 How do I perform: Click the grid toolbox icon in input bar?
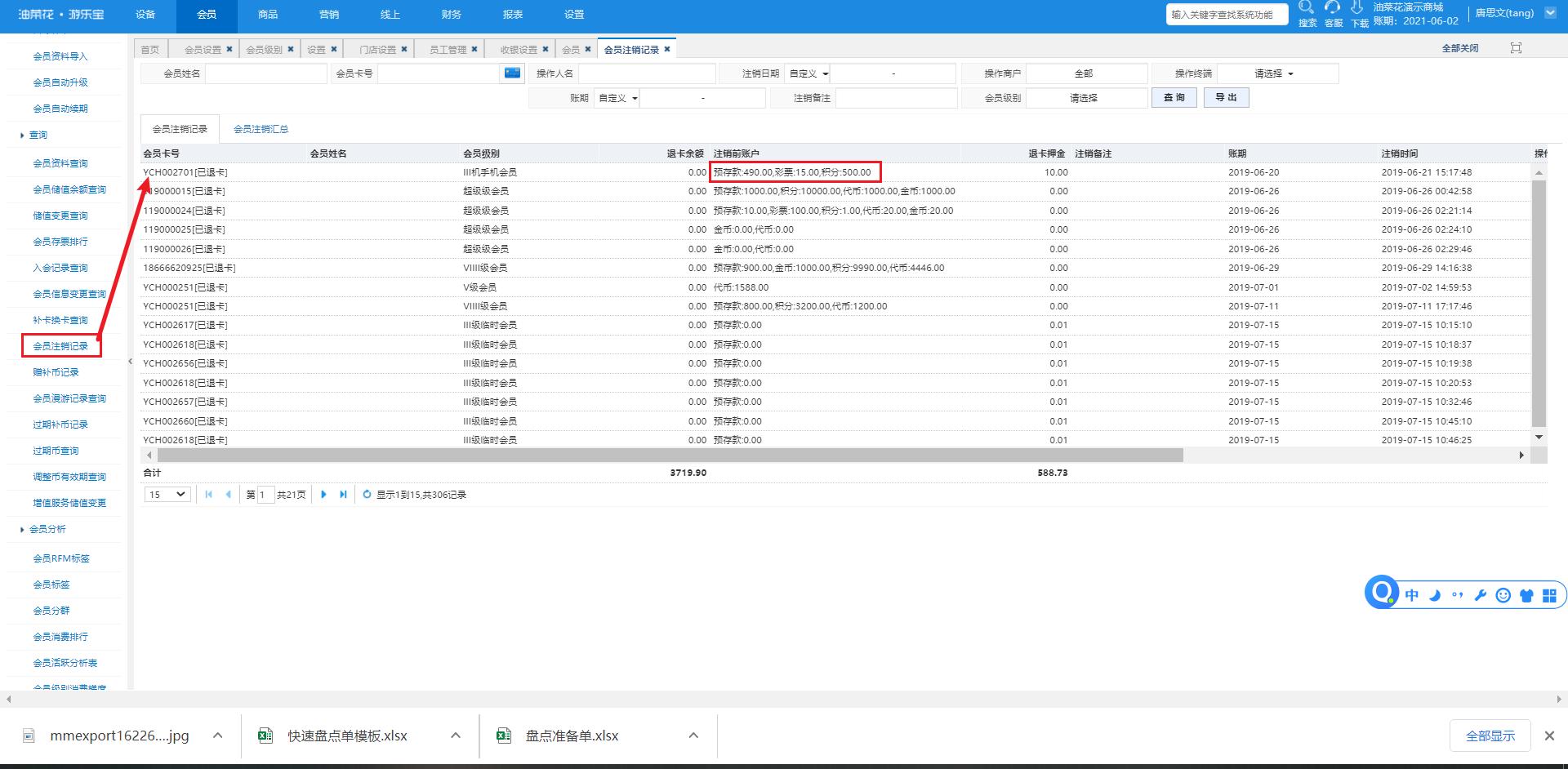coord(1549,595)
